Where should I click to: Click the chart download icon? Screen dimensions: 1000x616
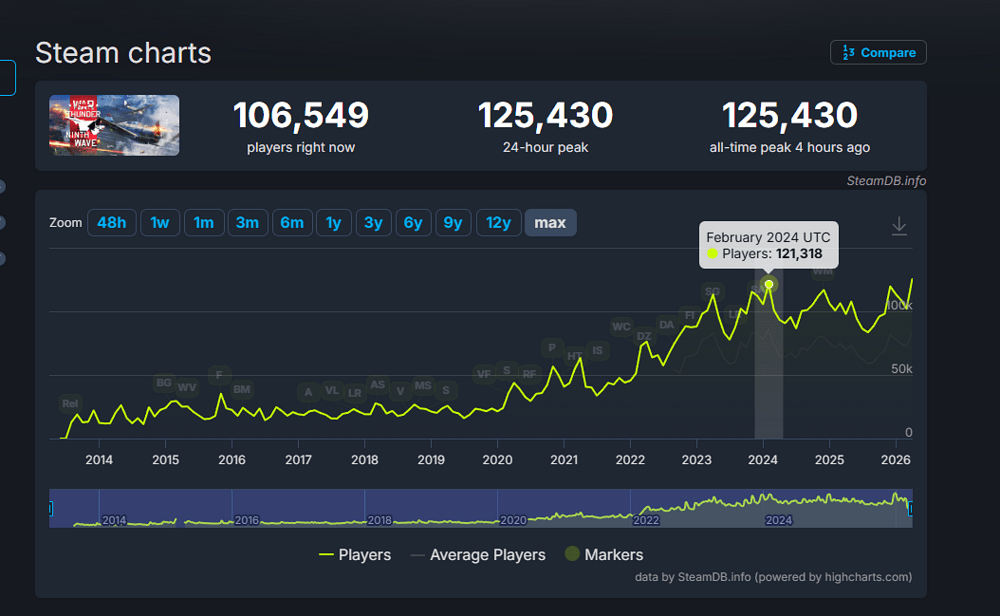pos(899,226)
